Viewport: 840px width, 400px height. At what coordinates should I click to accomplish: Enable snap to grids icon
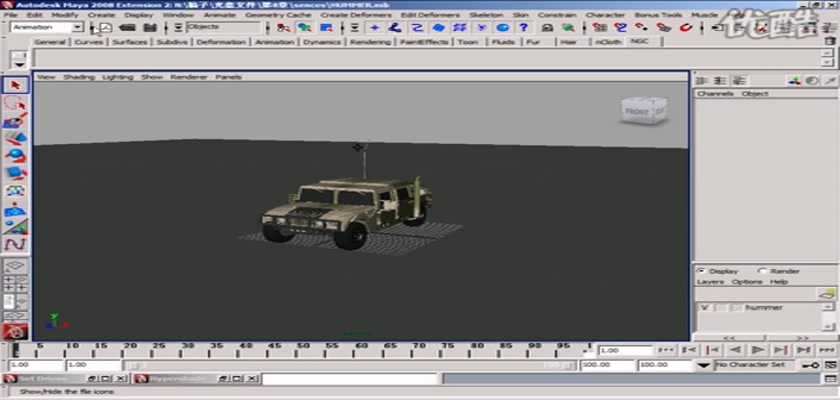[600, 27]
